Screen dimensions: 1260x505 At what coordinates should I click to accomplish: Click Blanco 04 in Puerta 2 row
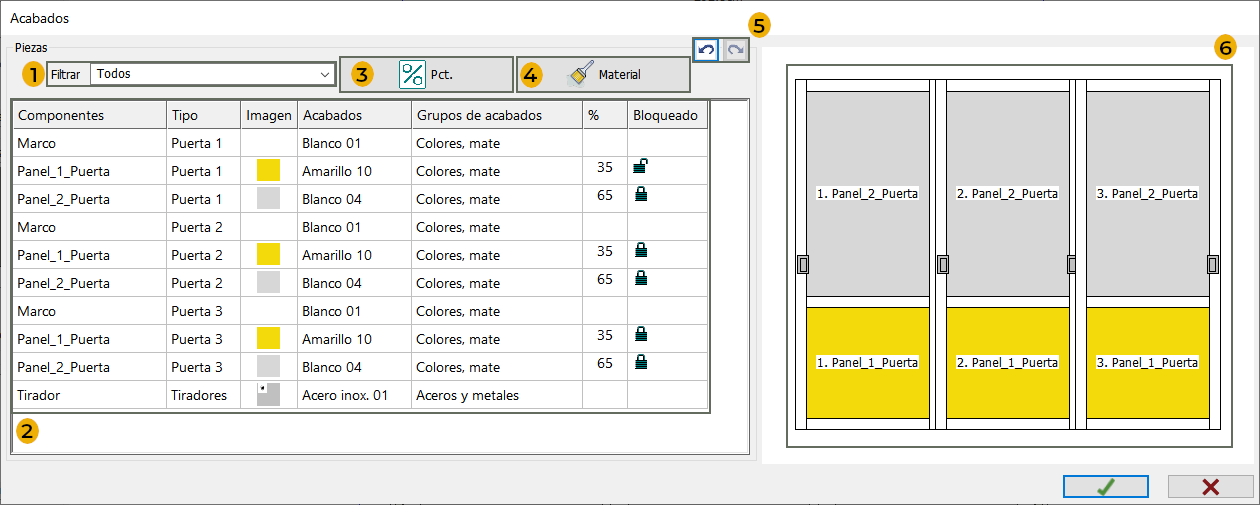pyautogui.click(x=354, y=283)
